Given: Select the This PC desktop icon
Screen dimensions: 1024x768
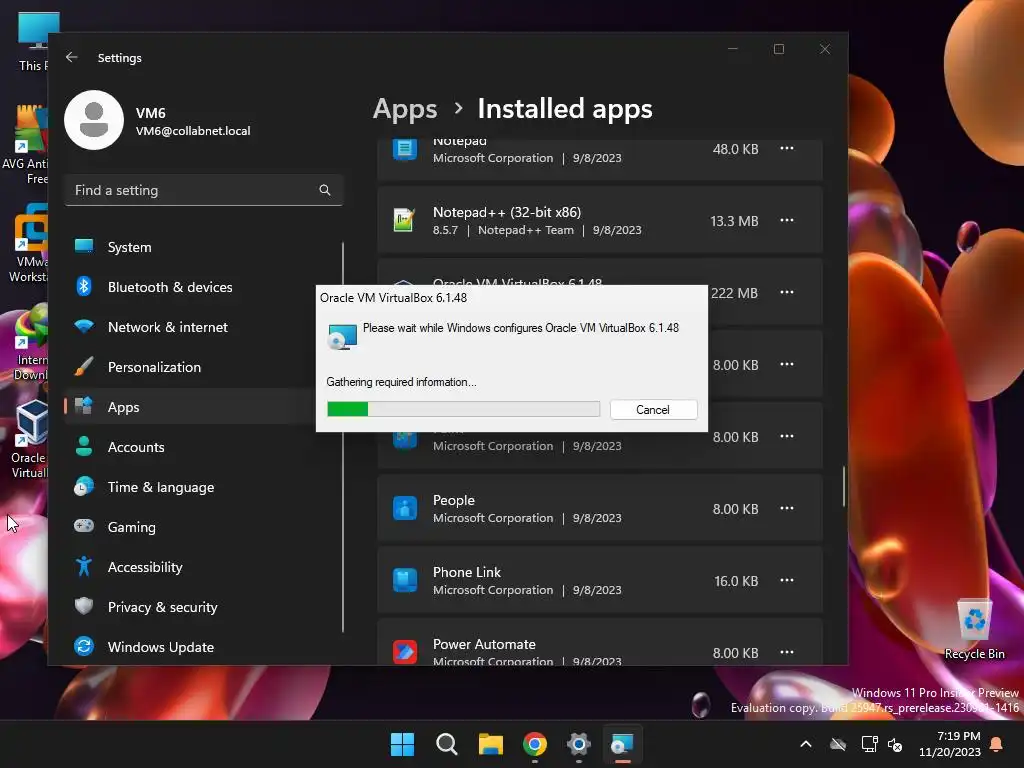Looking at the screenshot, I should tap(33, 42).
